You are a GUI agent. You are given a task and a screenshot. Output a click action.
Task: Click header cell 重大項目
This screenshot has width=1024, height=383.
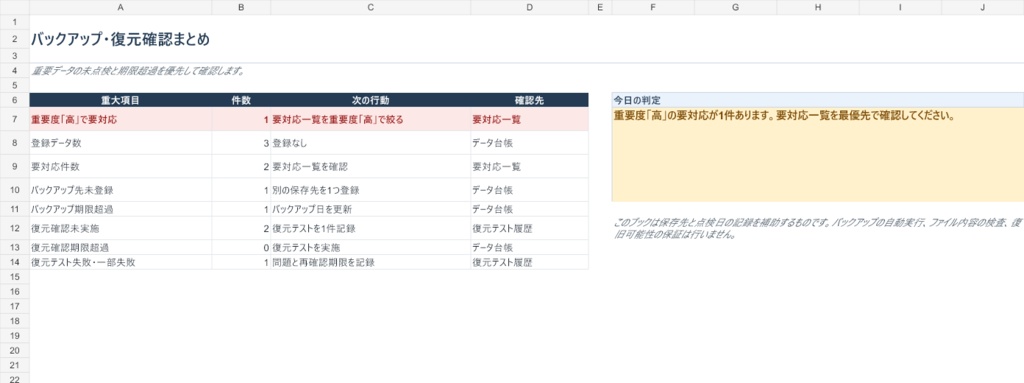[x=121, y=101]
